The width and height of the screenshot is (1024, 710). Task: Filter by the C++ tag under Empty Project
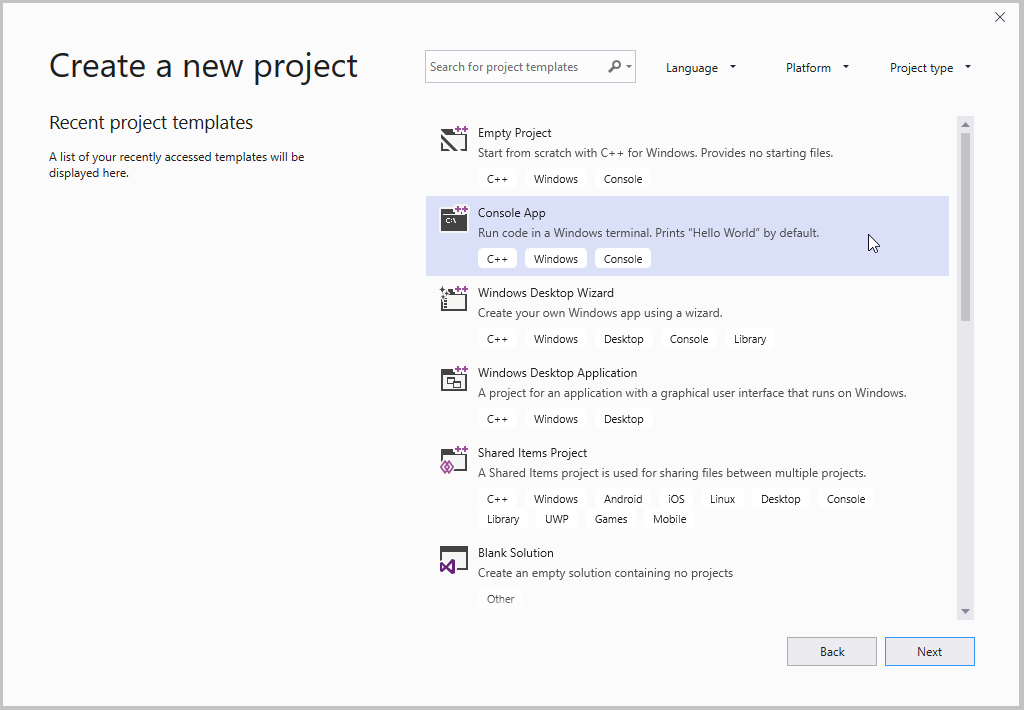tap(497, 178)
